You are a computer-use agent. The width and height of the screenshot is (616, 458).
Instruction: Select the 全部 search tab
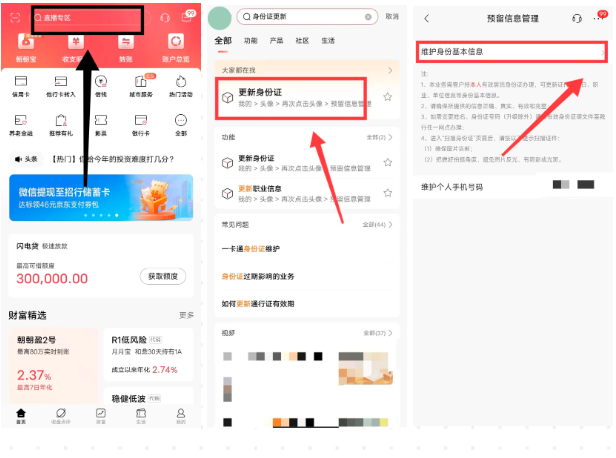[x=223, y=41]
